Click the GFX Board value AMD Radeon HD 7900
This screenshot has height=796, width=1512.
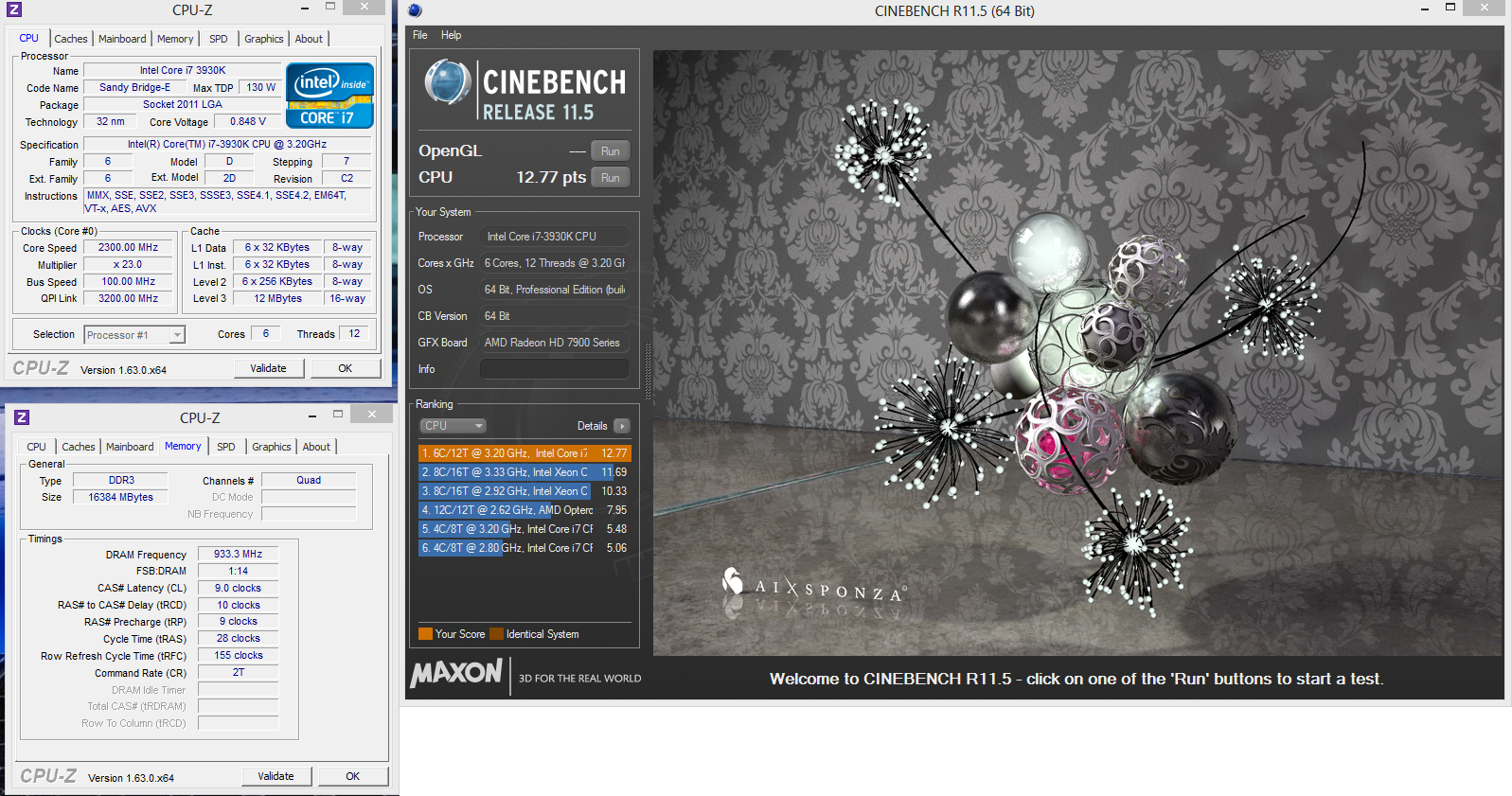pyautogui.click(x=554, y=343)
